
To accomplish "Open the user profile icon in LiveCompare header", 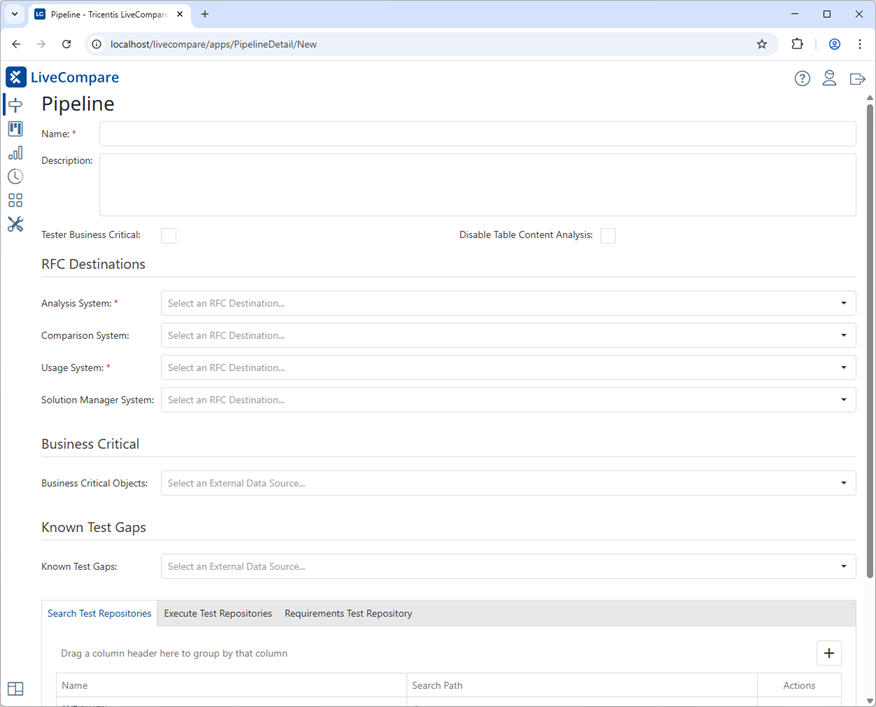I will point(830,78).
